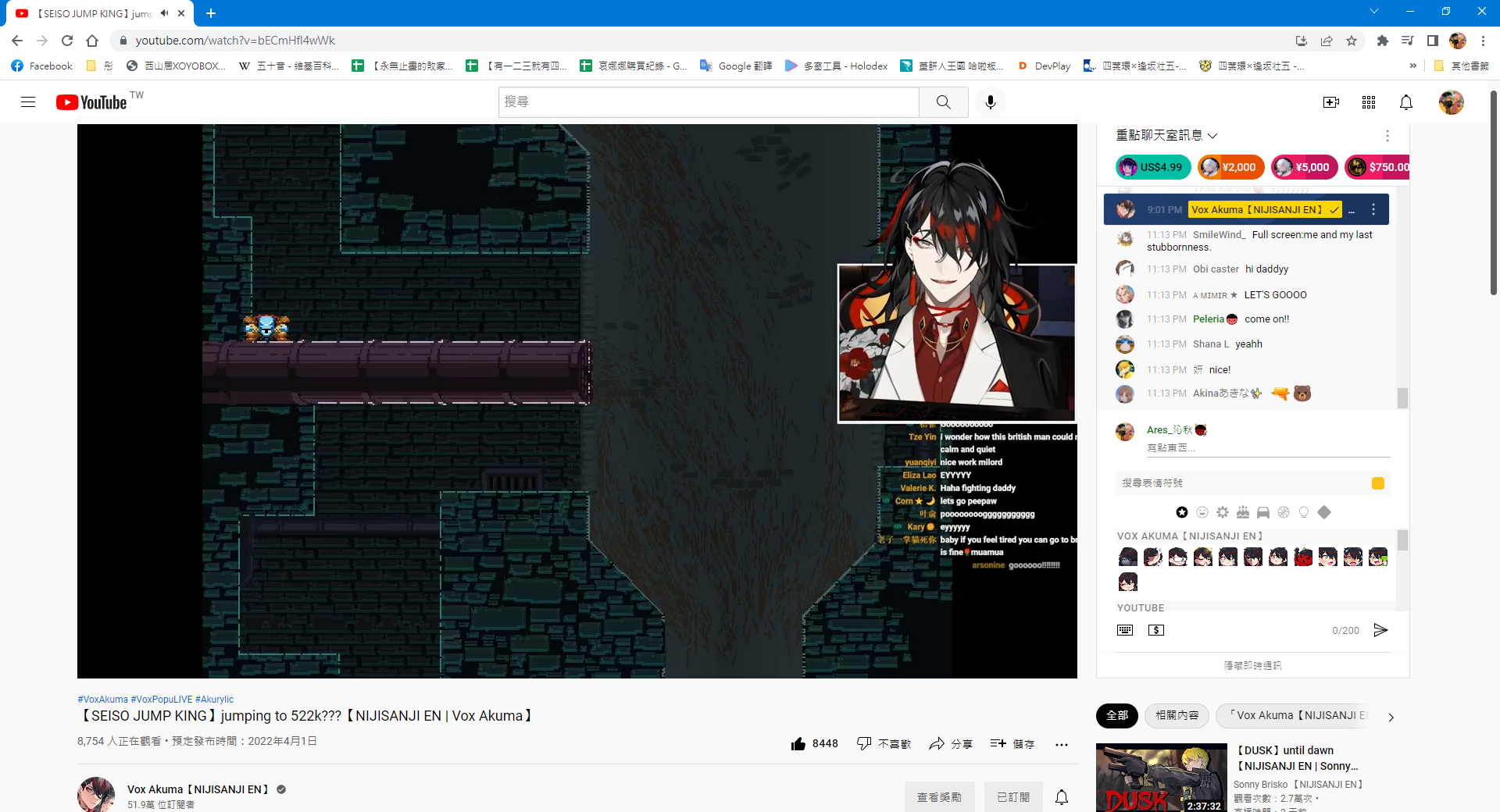Insert the red oni Vox emote
Screen dimensions: 1500x812
pos(1303,557)
